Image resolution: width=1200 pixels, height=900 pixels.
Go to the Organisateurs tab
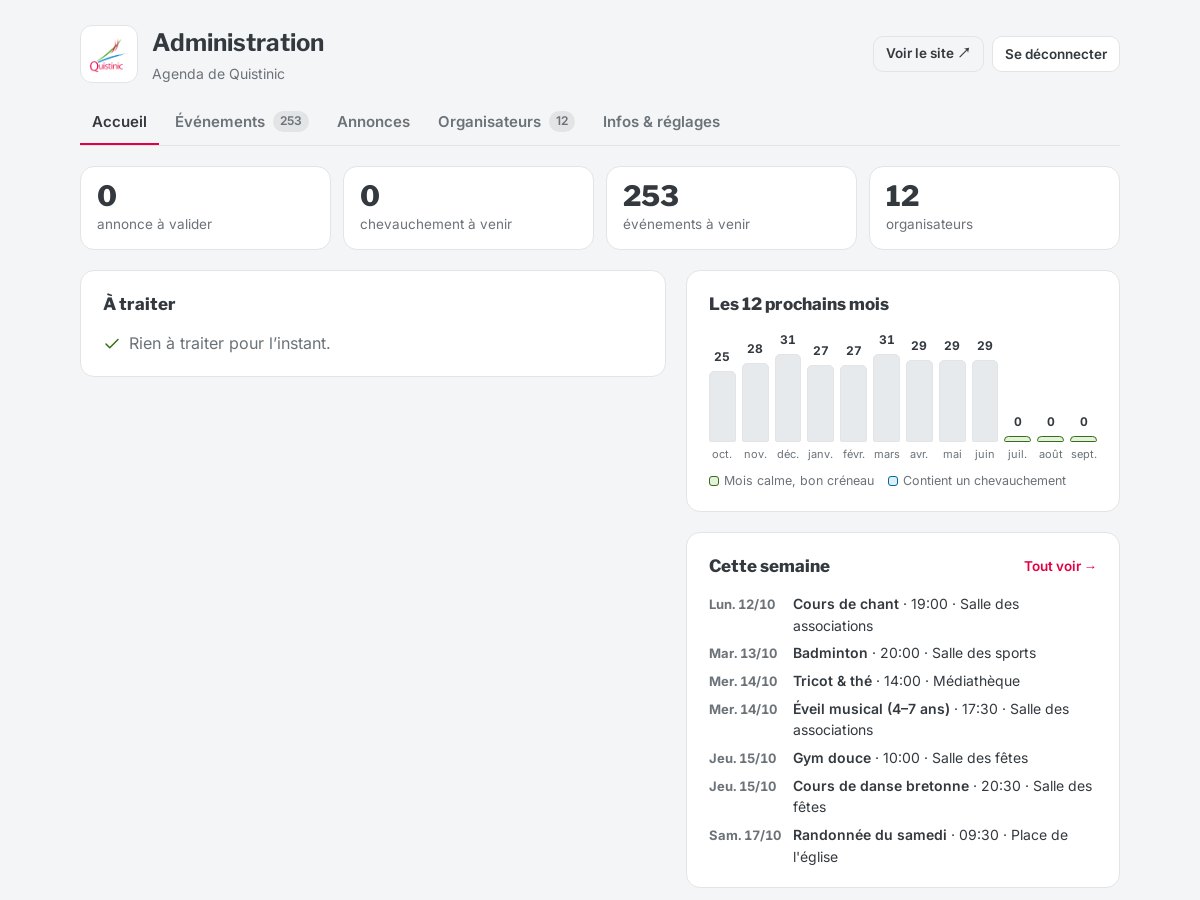click(506, 122)
